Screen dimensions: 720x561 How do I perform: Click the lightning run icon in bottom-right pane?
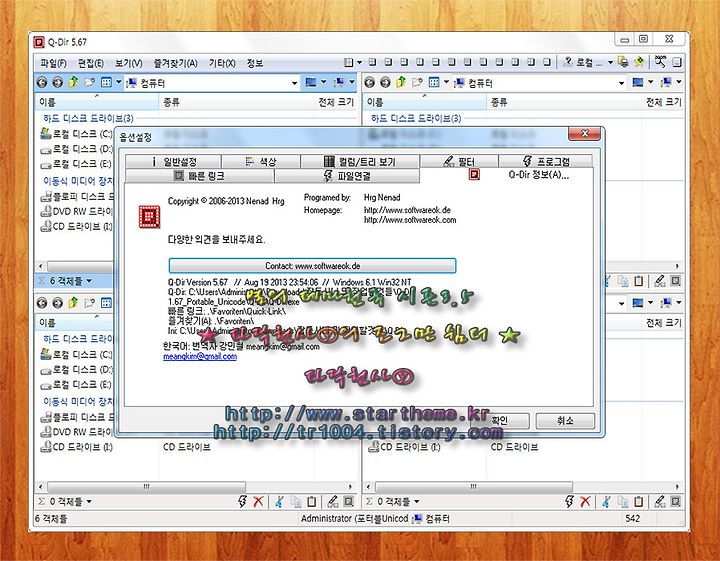click(569, 502)
